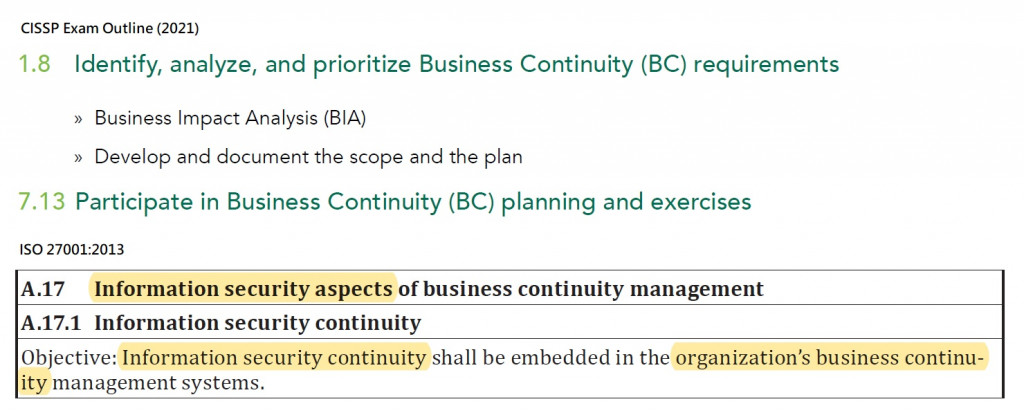Image resolution: width=1024 pixels, height=415 pixels.
Task: Select the A.17 clause number in table
Action: (x=43, y=289)
